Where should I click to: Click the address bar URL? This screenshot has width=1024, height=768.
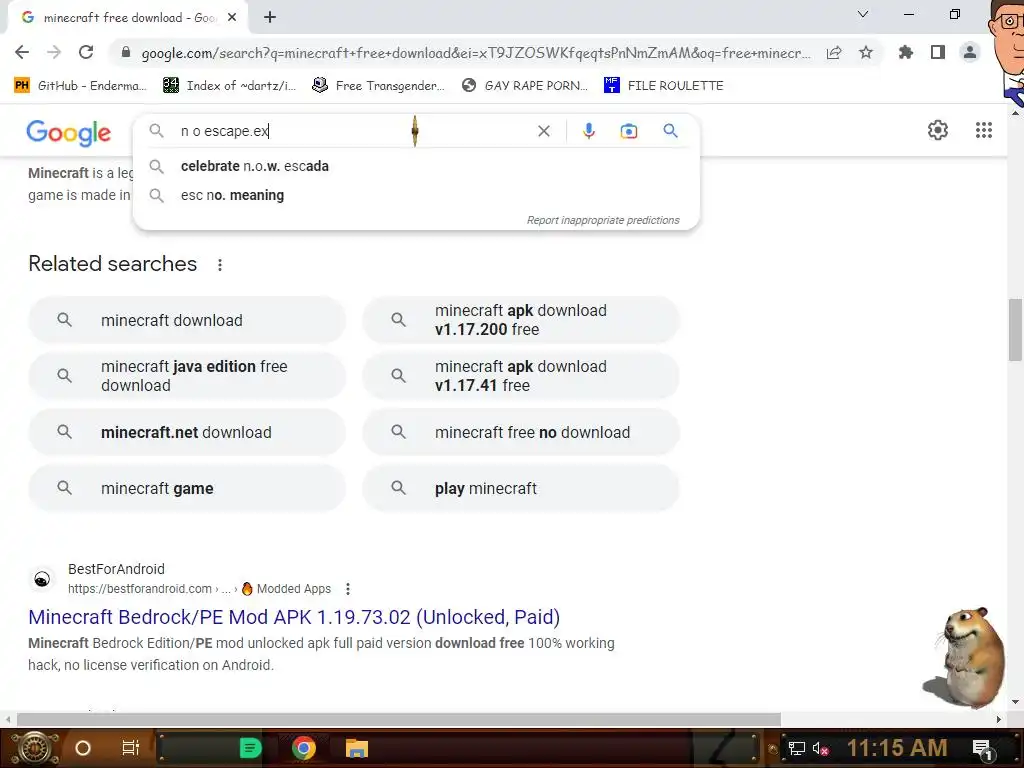pyautogui.click(x=476, y=53)
